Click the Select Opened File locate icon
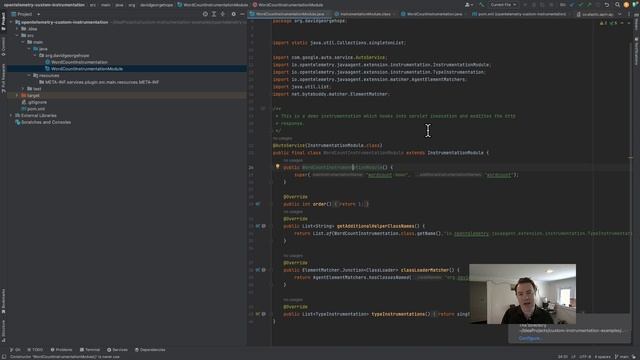Screen dimensions: 640x360 click(205, 14)
